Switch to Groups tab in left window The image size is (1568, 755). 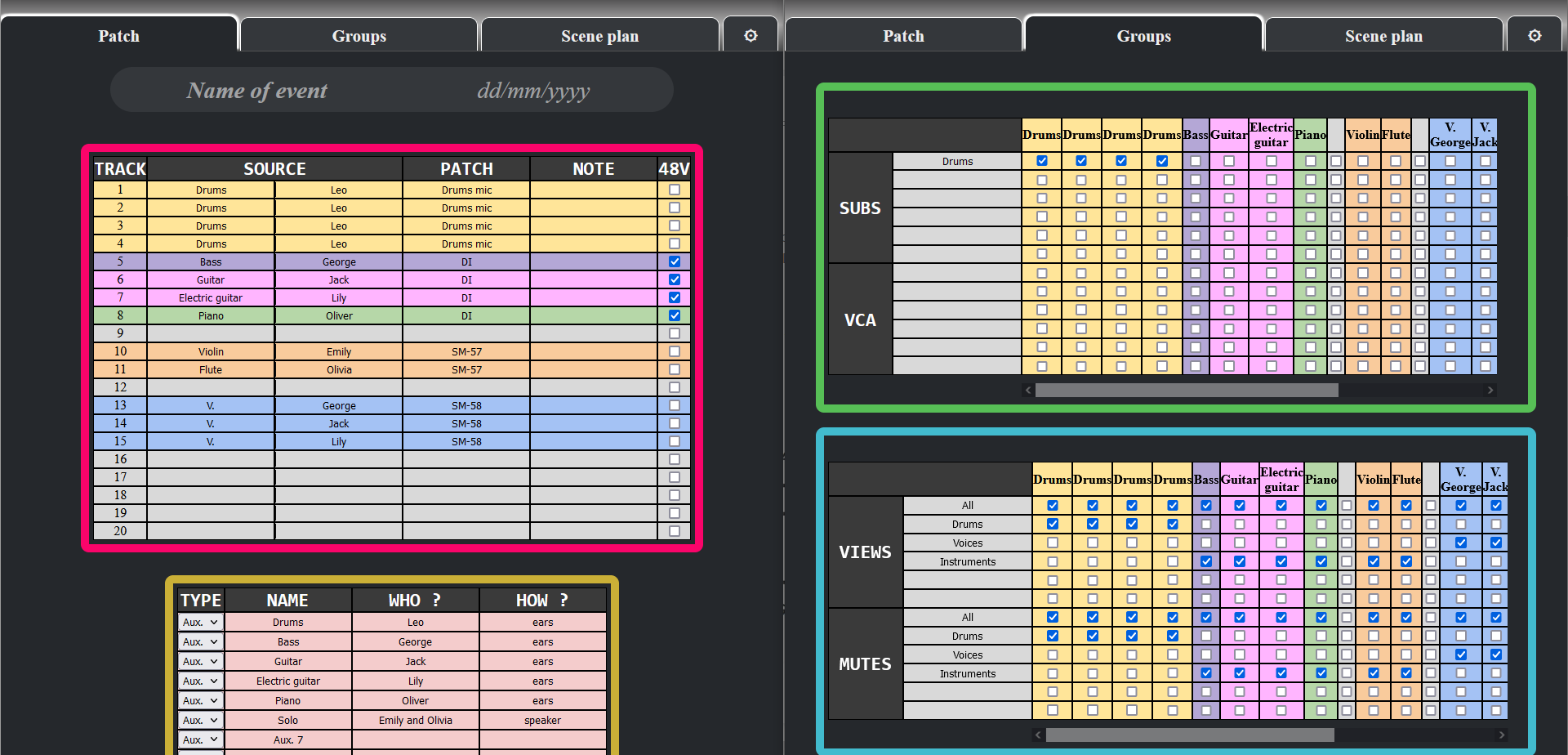[x=359, y=36]
